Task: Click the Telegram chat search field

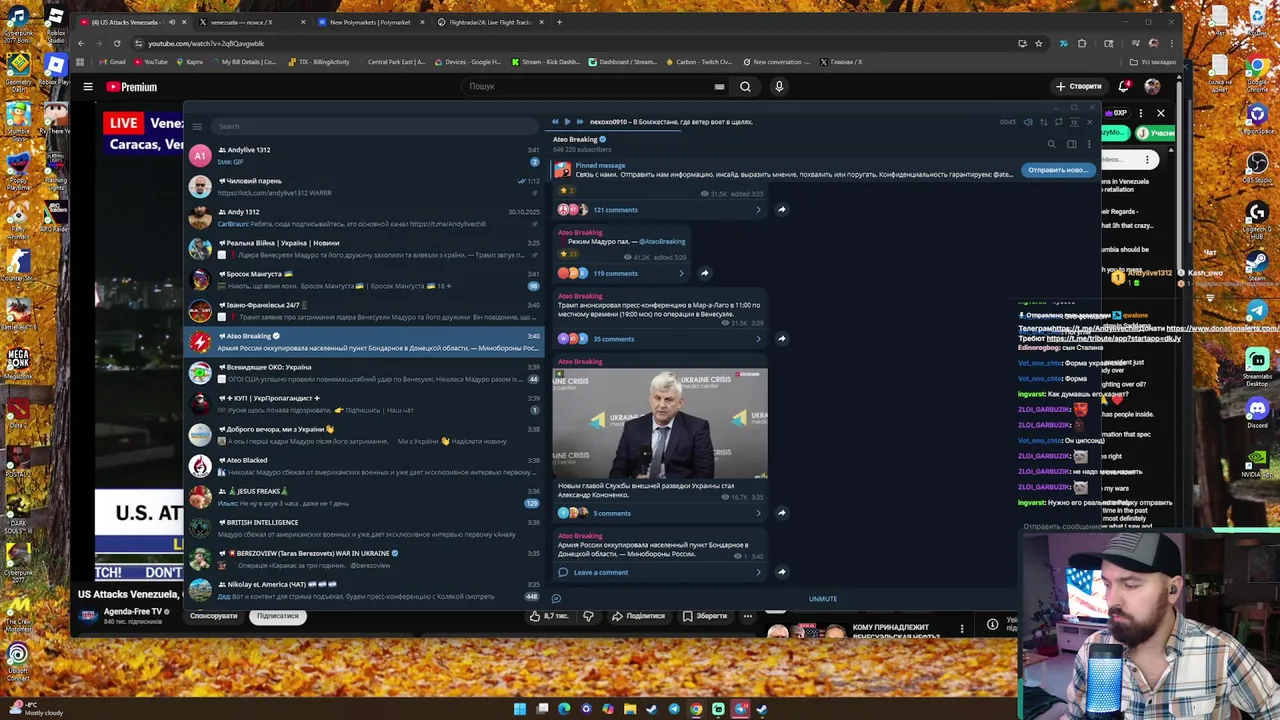Action: pyautogui.click(x=375, y=126)
